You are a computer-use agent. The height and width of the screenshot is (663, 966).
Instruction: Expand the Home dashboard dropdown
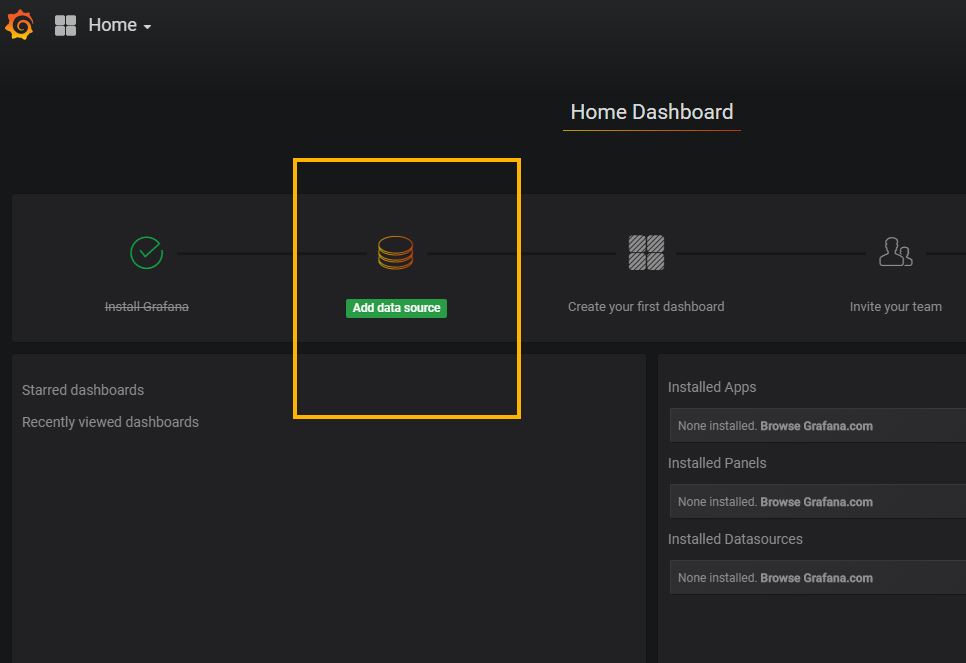click(x=113, y=24)
